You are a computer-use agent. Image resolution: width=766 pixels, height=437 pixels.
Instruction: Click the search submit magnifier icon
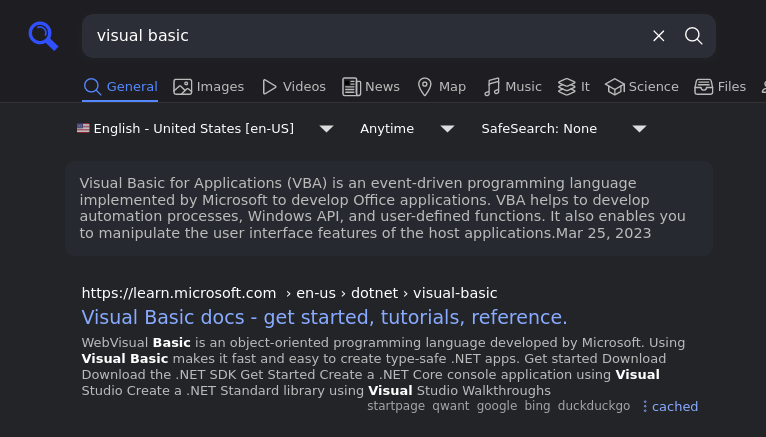click(x=693, y=36)
